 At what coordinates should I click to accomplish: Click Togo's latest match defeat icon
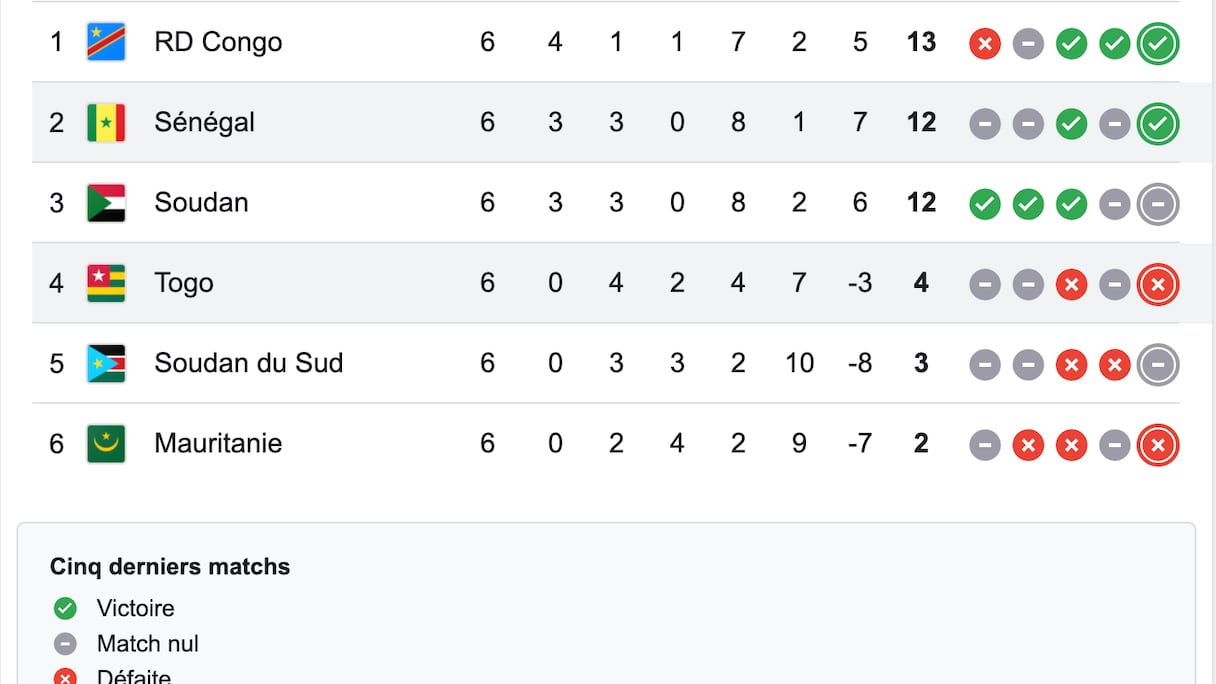coord(1158,285)
